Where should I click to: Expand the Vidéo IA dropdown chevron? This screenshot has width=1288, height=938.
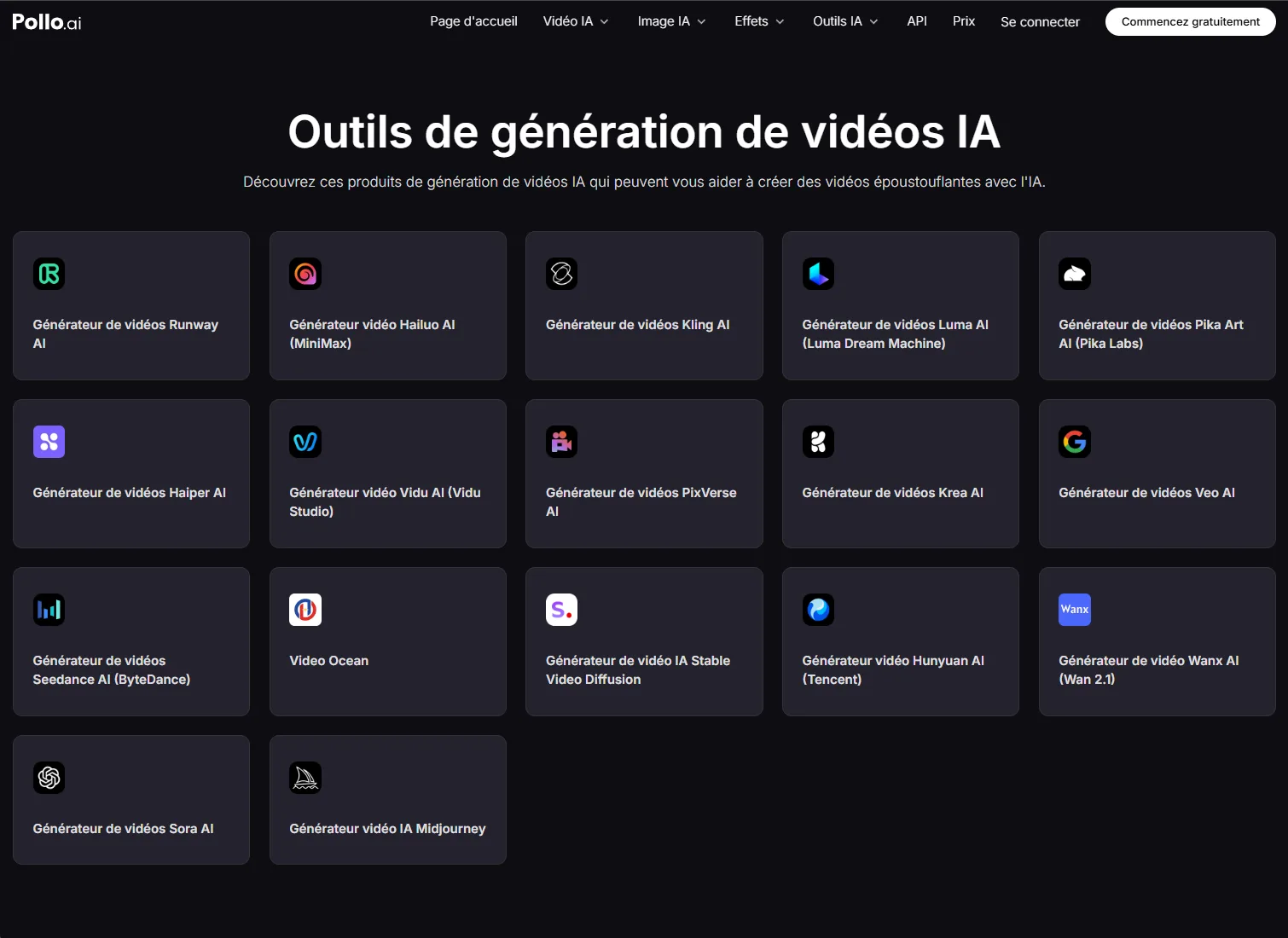pyautogui.click(x=605, y=22)
